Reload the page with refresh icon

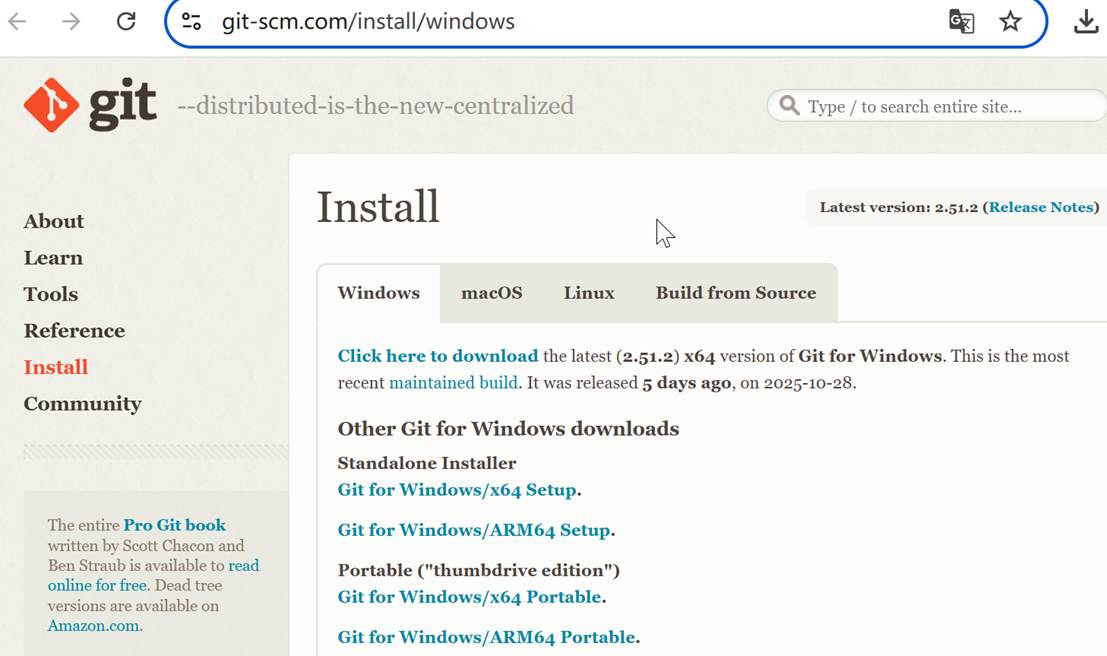click(x=126, y=21)
